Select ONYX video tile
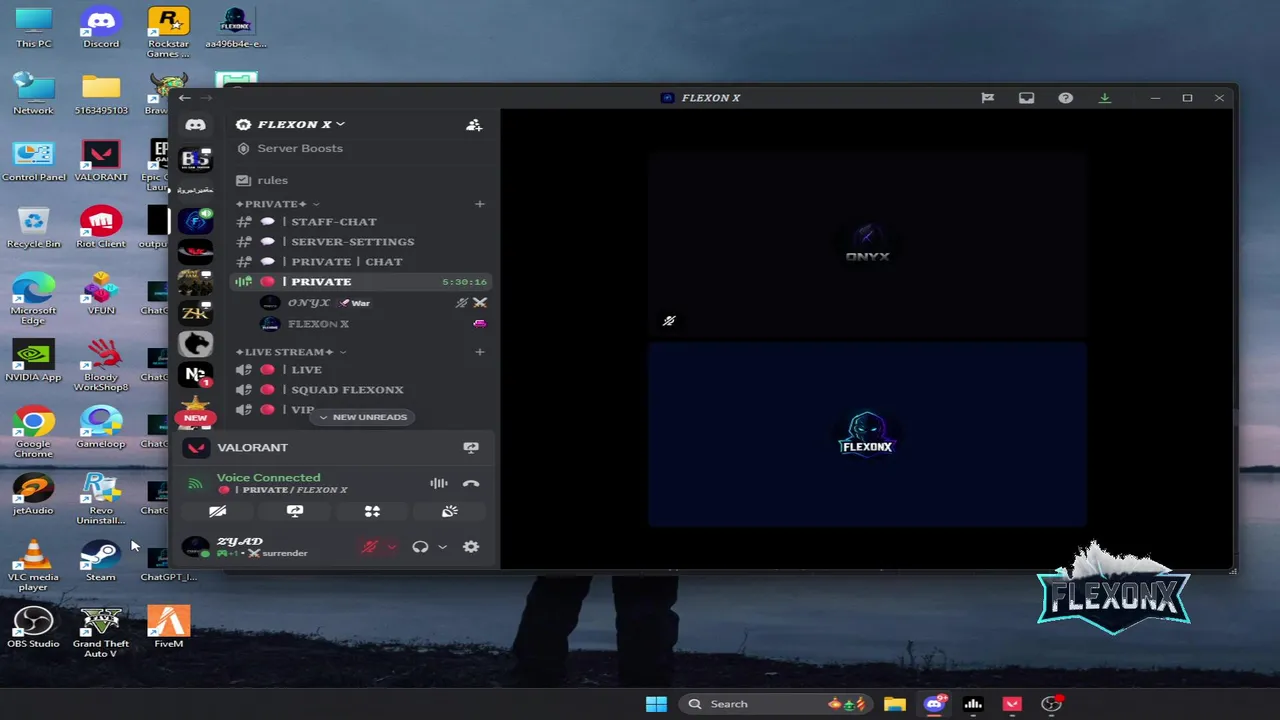Image resolution: width=1280 pixels, height=720 pixels. 867,245
